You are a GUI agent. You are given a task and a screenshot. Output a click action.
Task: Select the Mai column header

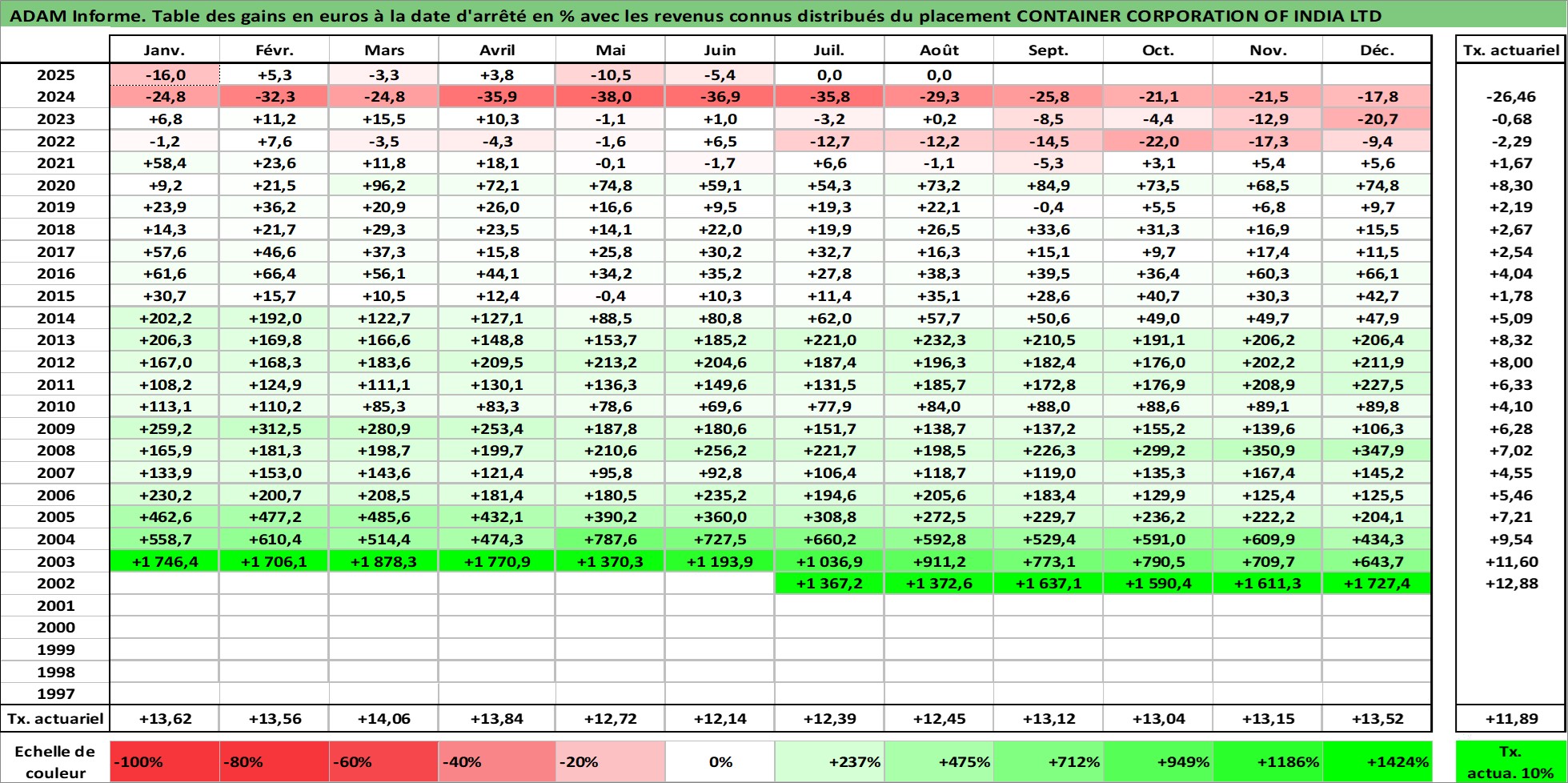click(610, 50)
